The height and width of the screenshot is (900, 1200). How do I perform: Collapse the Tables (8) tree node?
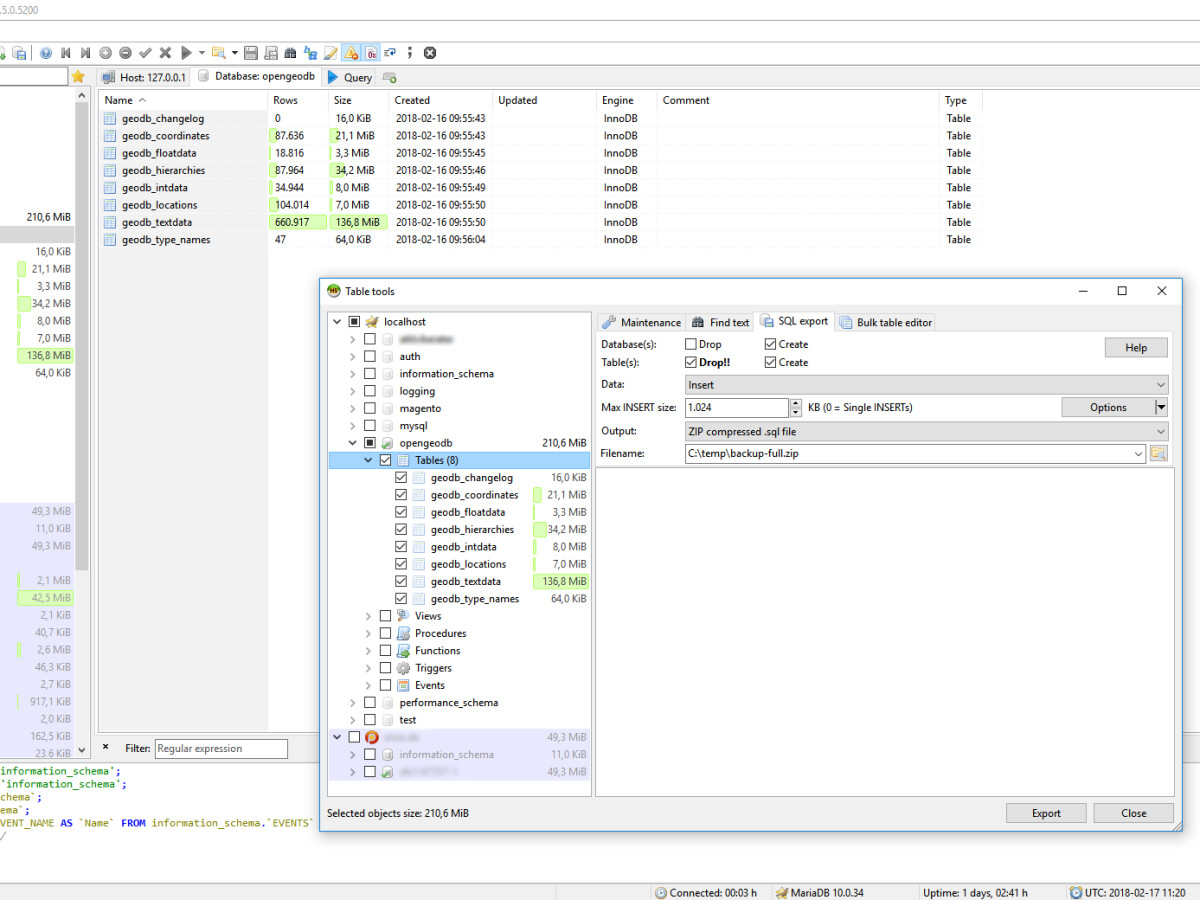(x=368, y=459)
